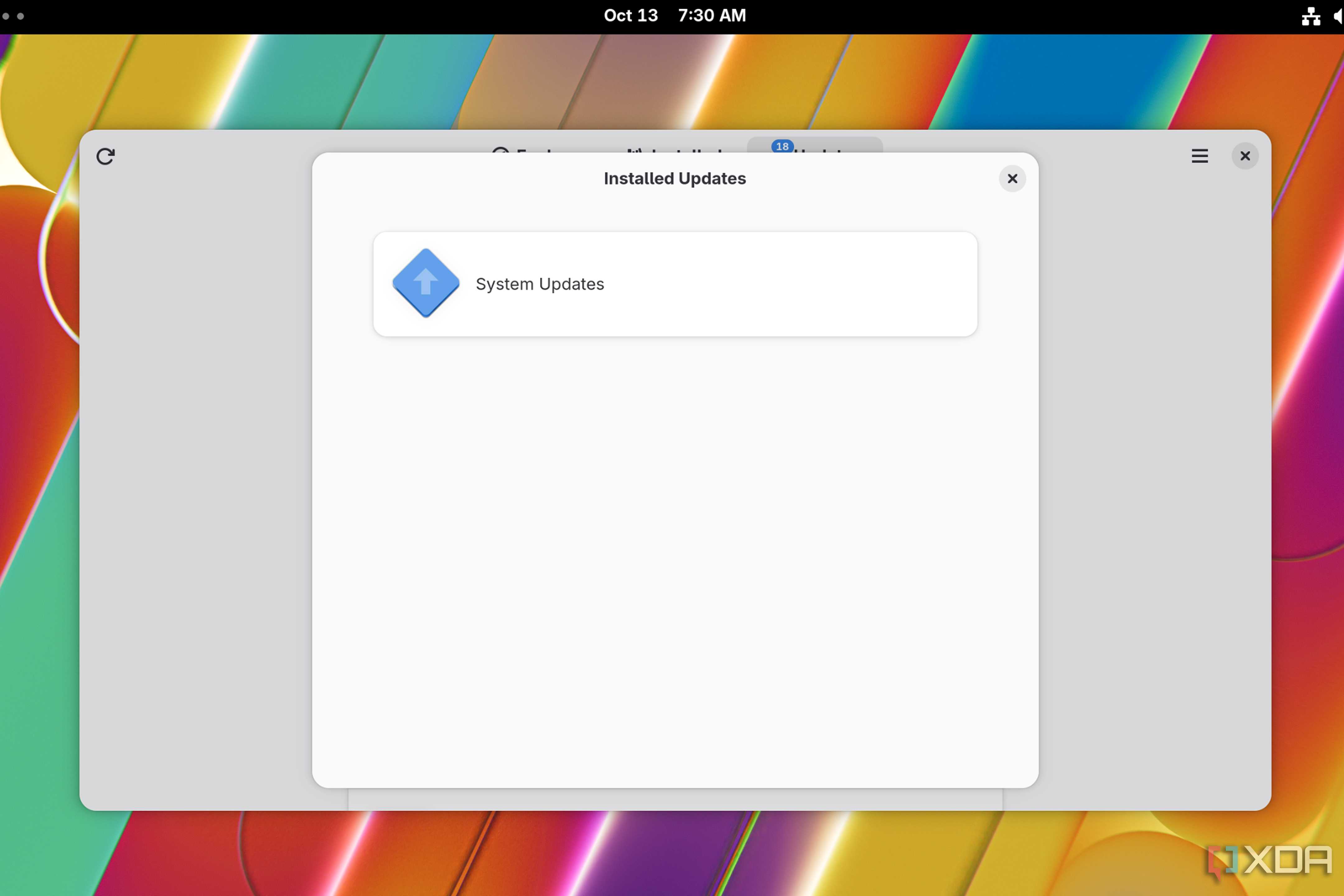Click the network icon in top bar
The height and width of the screenshot is (896, 1344).
(1311, 16)
